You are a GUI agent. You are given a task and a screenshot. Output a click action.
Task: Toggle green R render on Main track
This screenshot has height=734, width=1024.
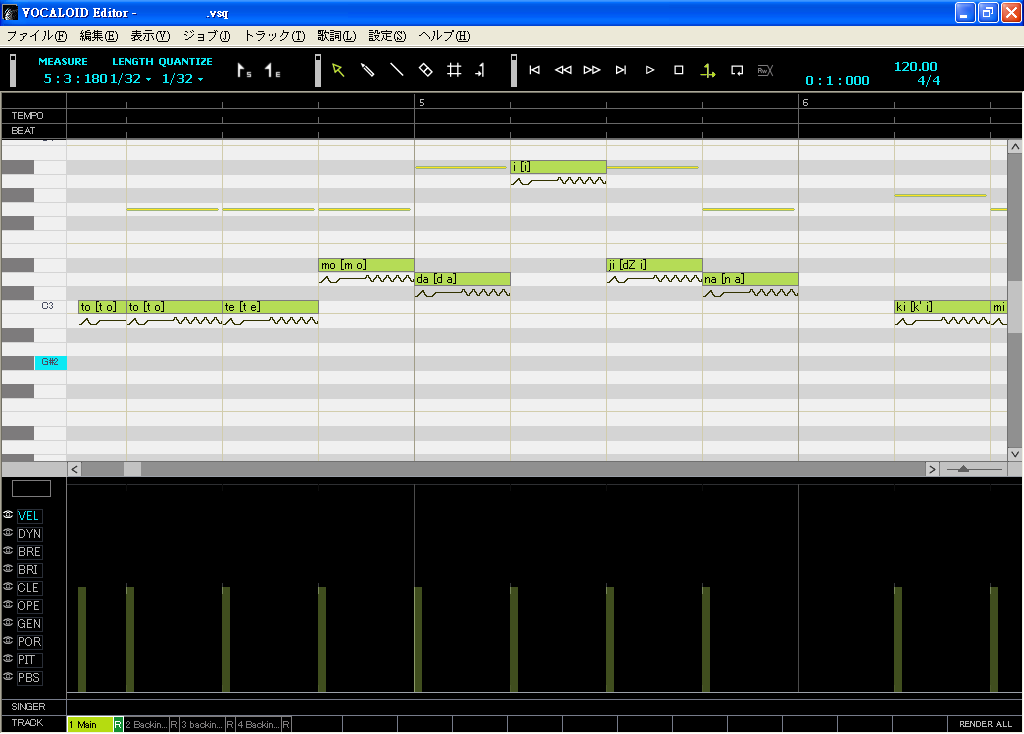118,724
